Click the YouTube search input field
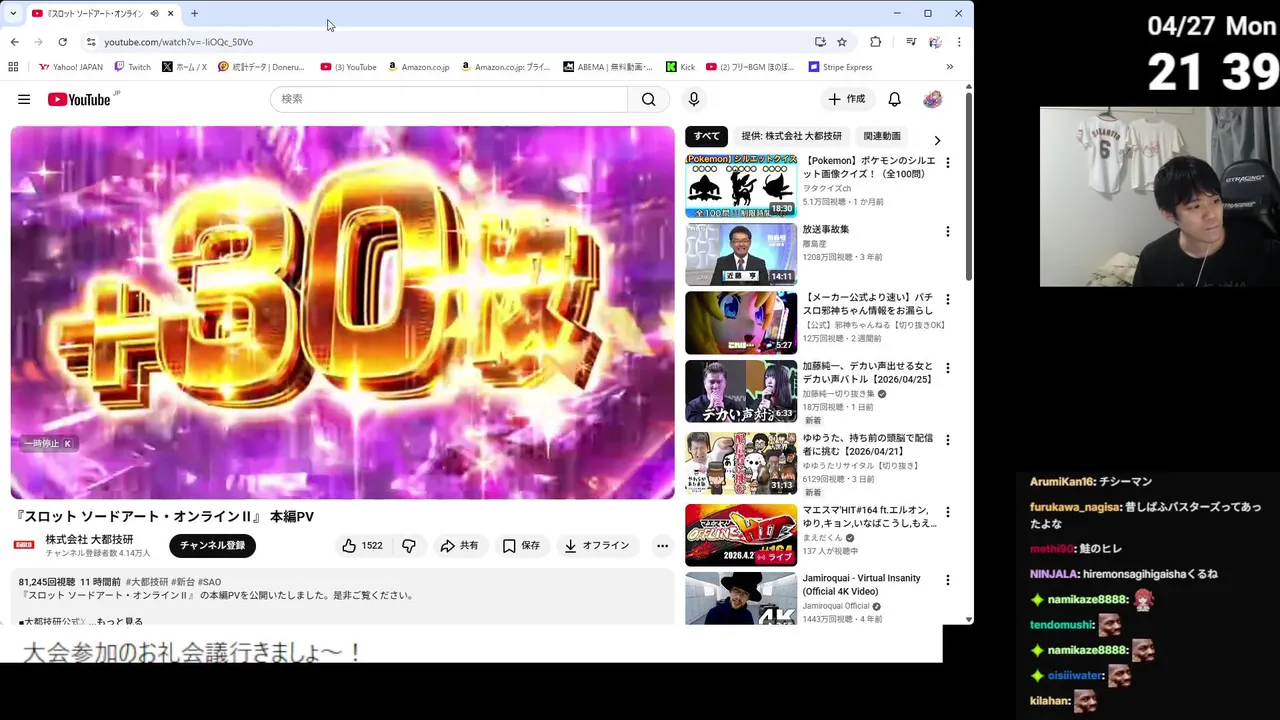This screenshot has height=720, width=1280. tap(449, 99)
